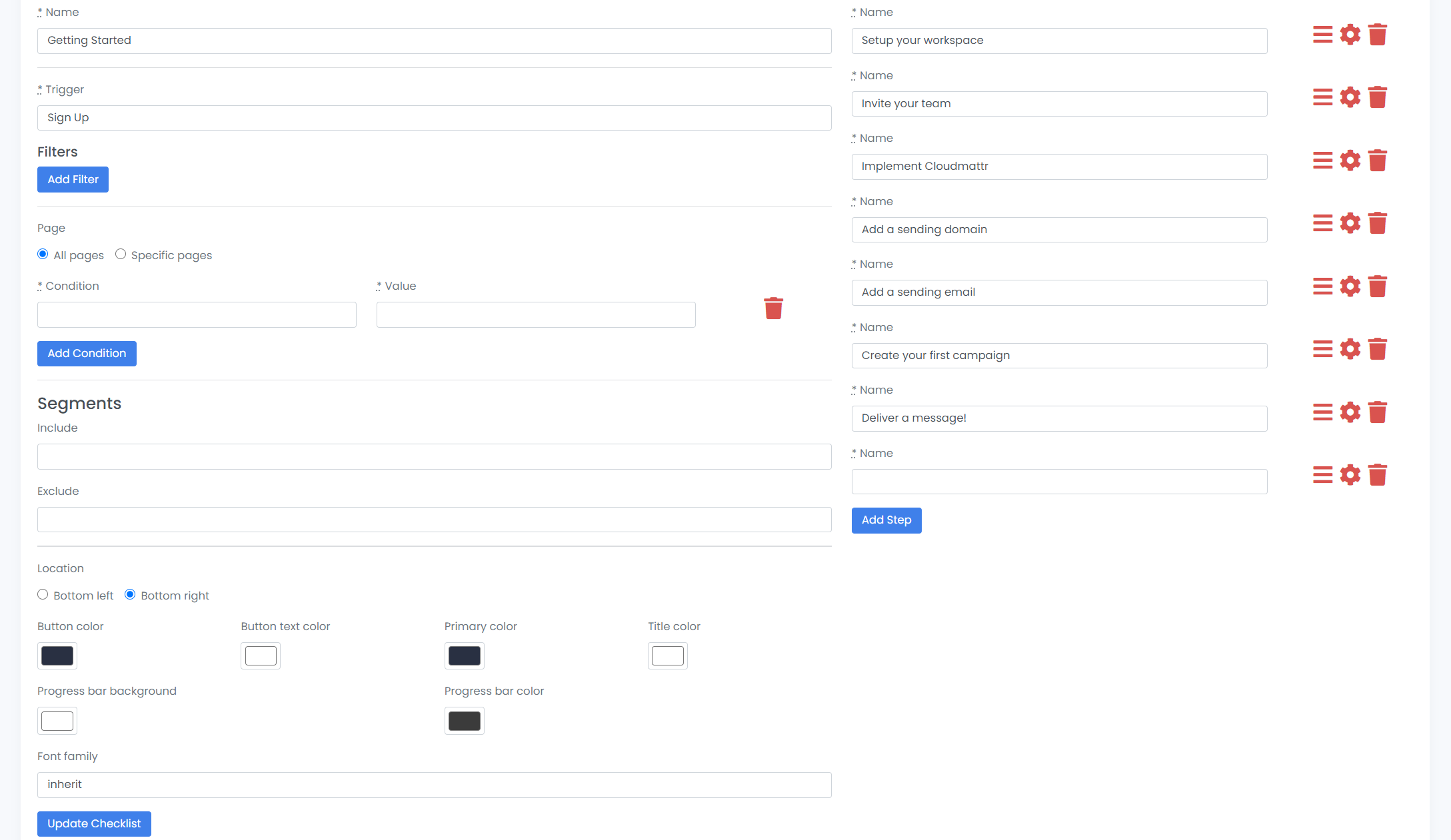This screenshot has width=1451, height=840.
Task: Delete the Deliver a message! step
Action: point(1377,412)
